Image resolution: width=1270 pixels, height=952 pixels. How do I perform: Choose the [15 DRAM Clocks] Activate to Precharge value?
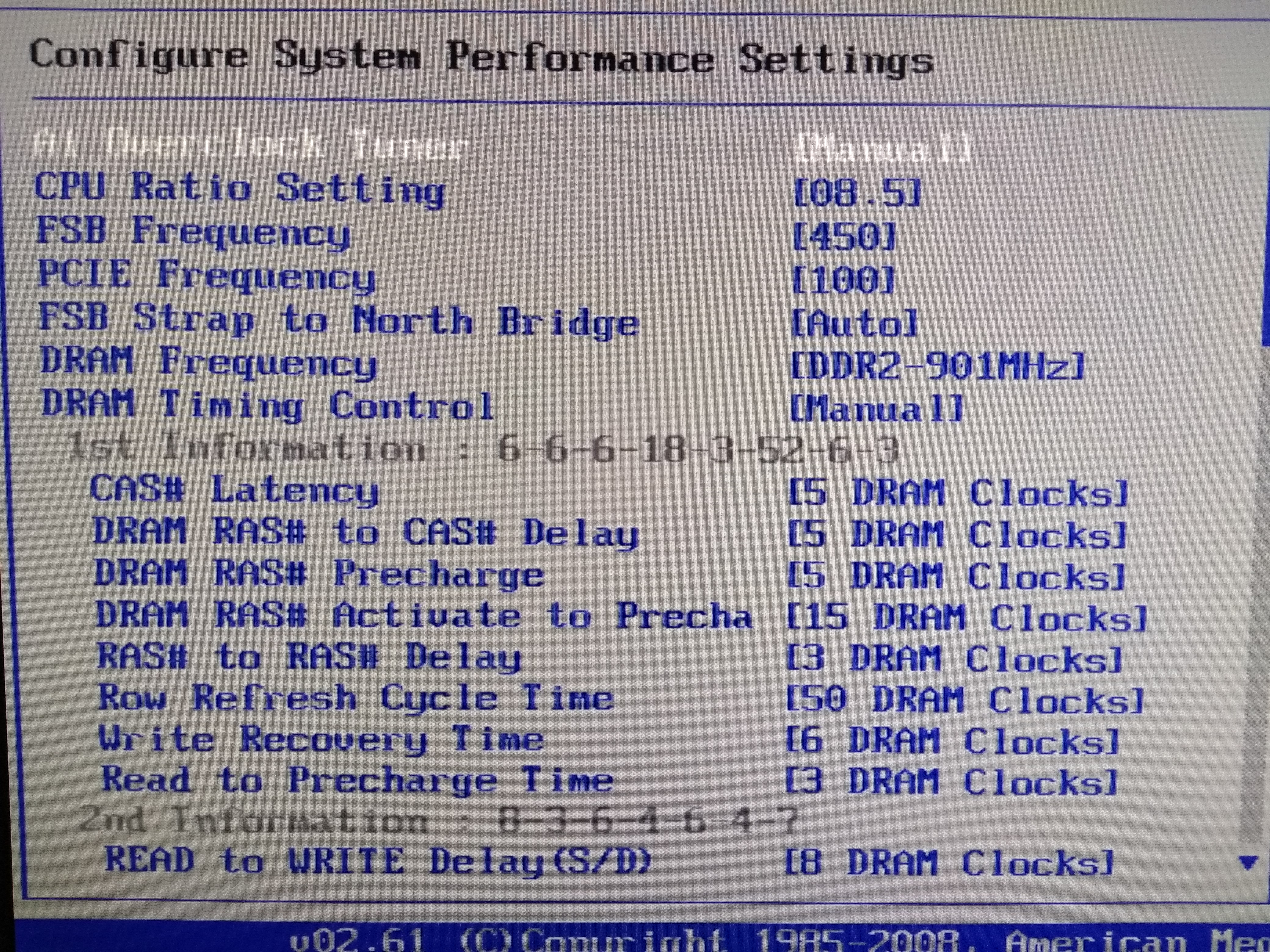[966, 618]
